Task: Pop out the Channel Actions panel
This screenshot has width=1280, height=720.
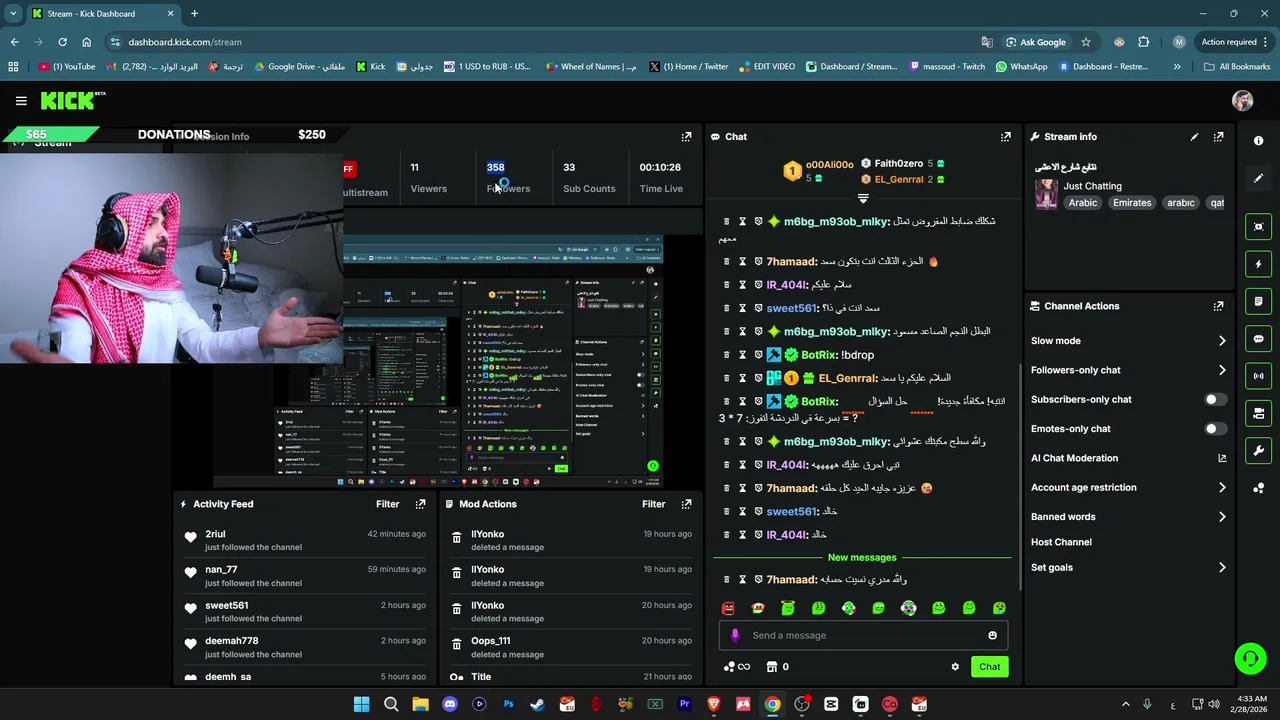Action: 1218,306
